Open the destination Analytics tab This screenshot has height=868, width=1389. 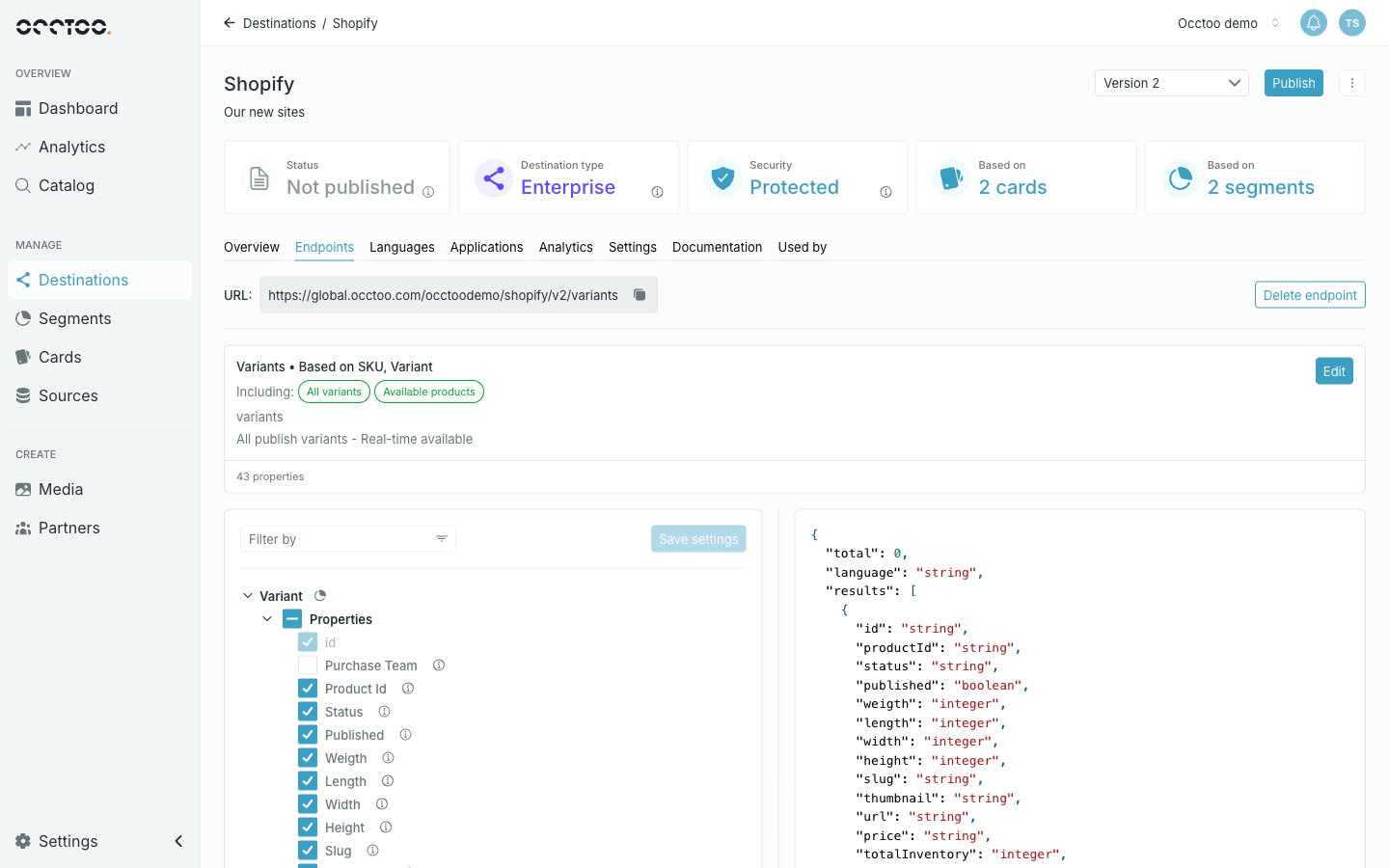tap(566, 248)
